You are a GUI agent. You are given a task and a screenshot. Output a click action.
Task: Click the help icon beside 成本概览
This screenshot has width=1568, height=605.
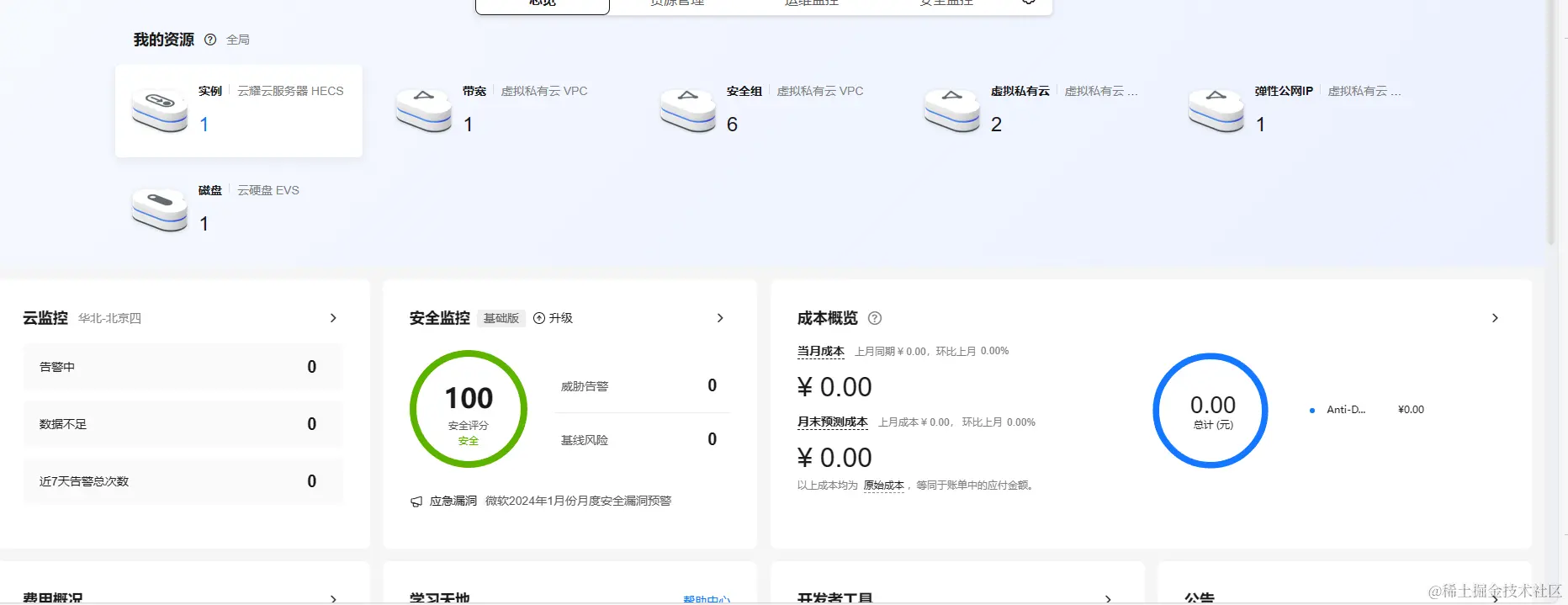pyautogui.click(x=875, y=318)
